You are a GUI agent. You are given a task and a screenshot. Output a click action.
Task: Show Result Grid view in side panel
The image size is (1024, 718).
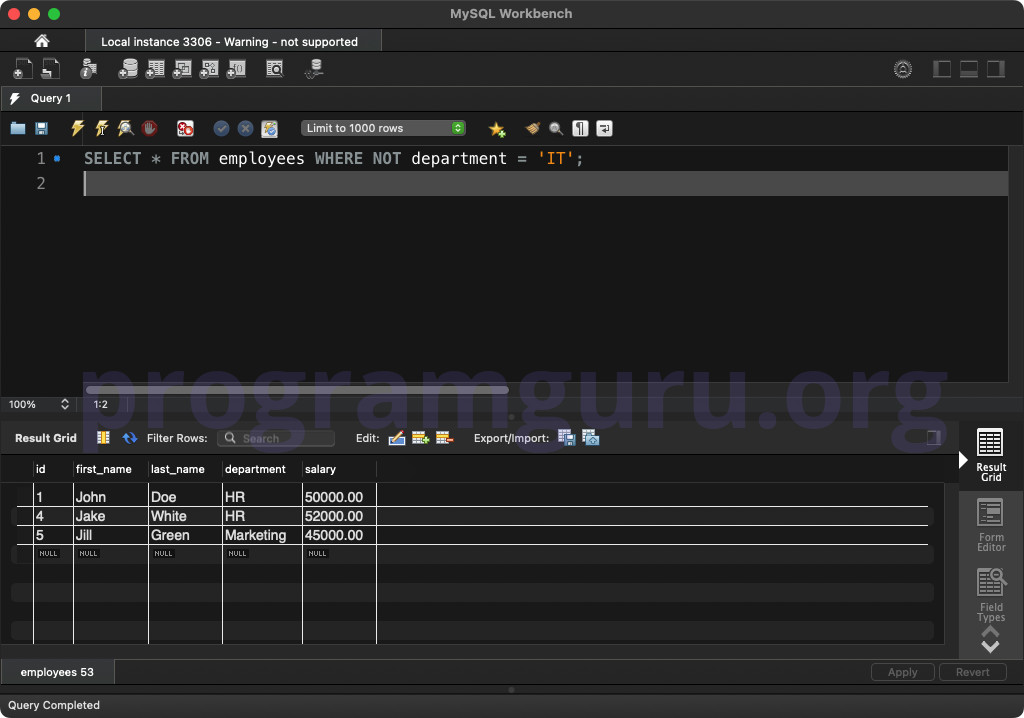(991, 455)
